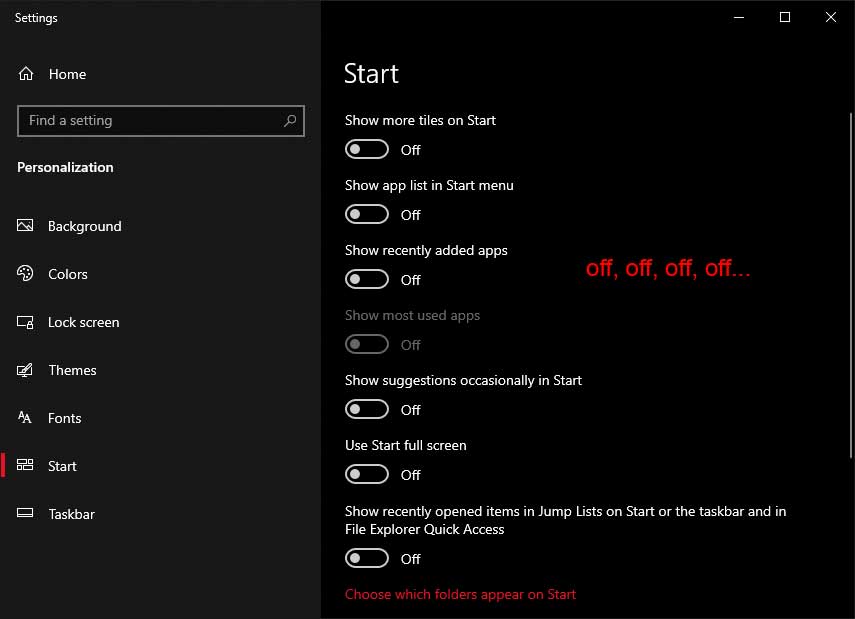
Task: Toggle Show app list in Start menu
Action: pos(366,214)
